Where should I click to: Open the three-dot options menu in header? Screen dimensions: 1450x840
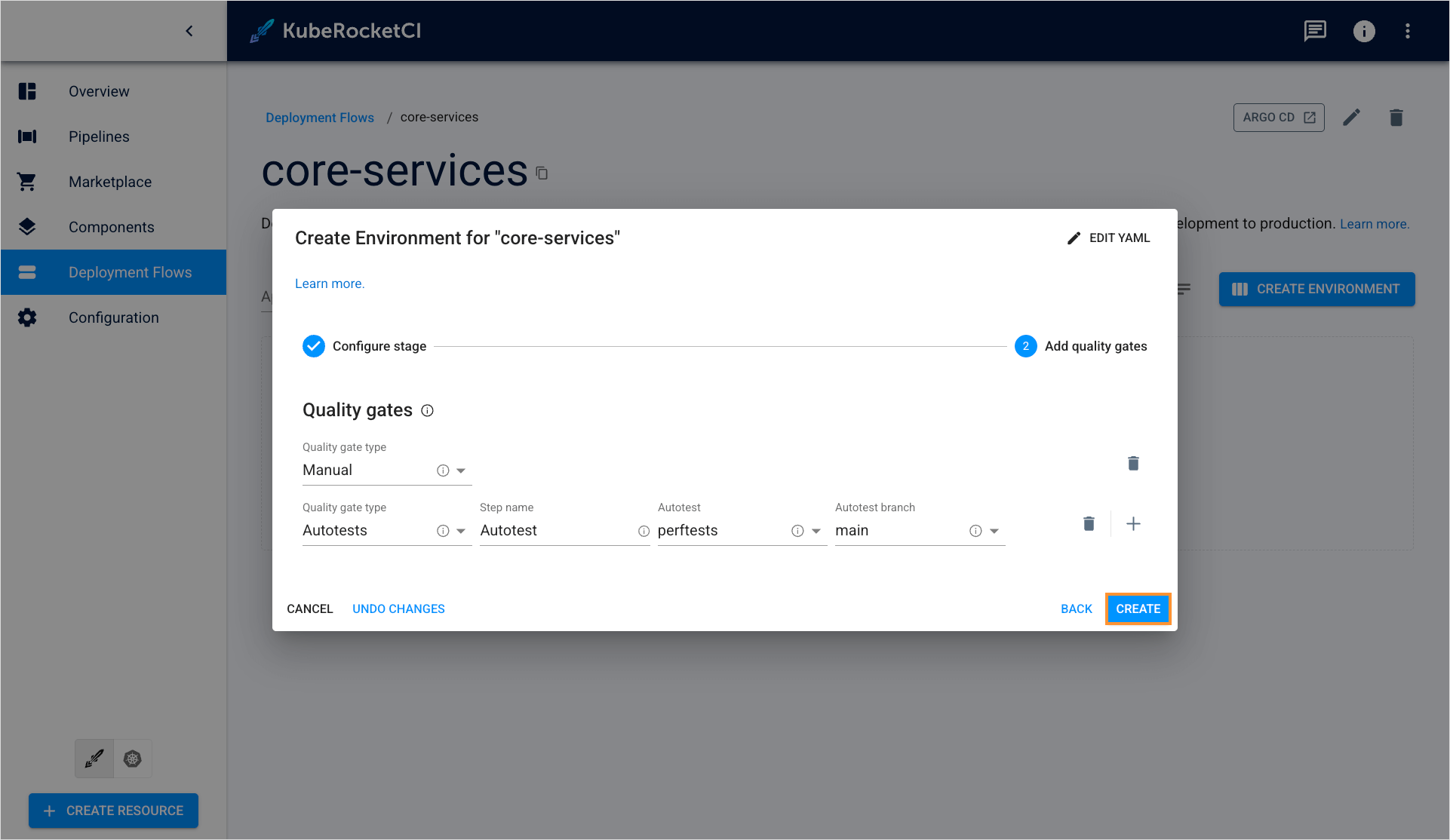(x=1408, y=31)
